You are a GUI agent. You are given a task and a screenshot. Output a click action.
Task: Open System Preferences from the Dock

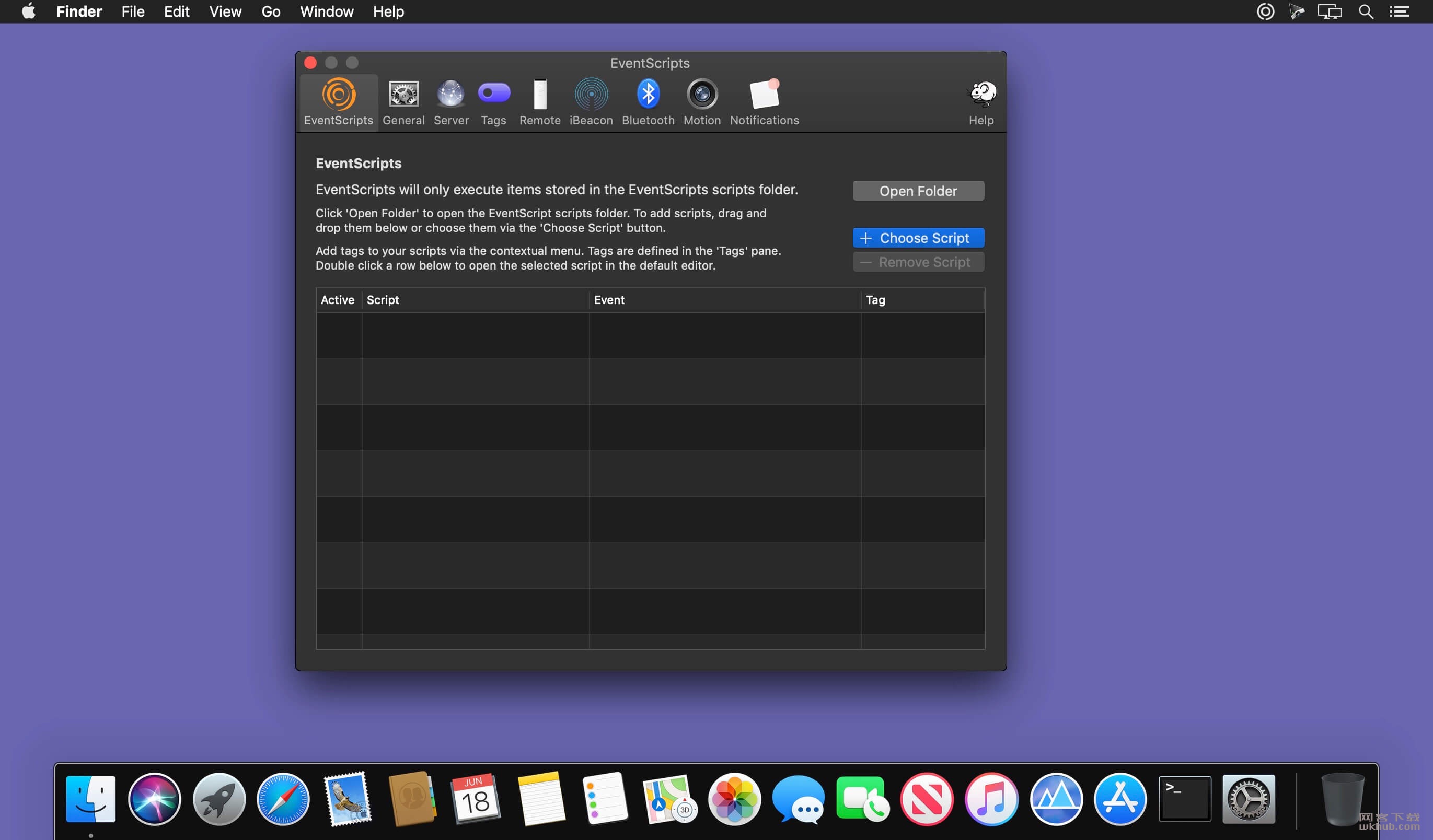pyautogui.click(x=1249, y=799)
